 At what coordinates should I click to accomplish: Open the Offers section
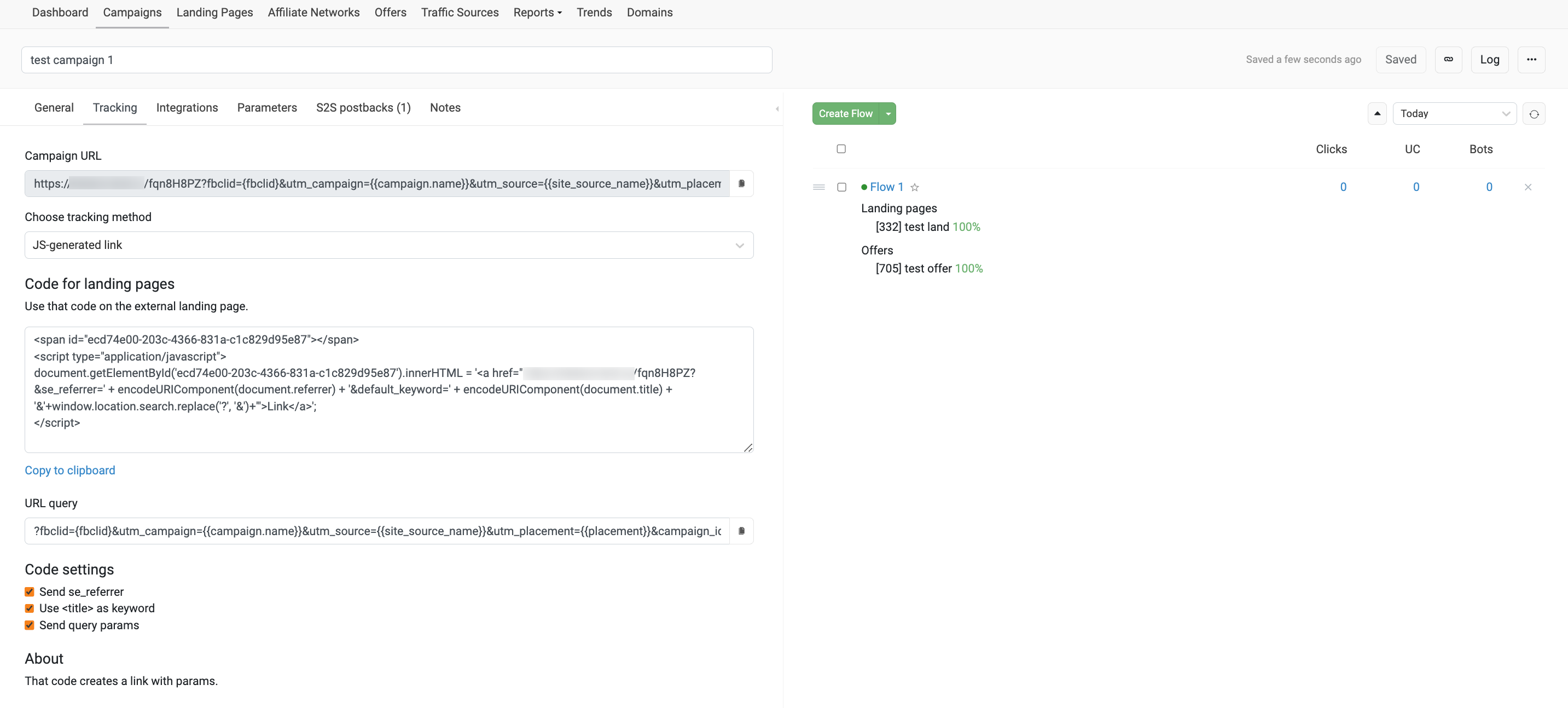pos(390,12)
